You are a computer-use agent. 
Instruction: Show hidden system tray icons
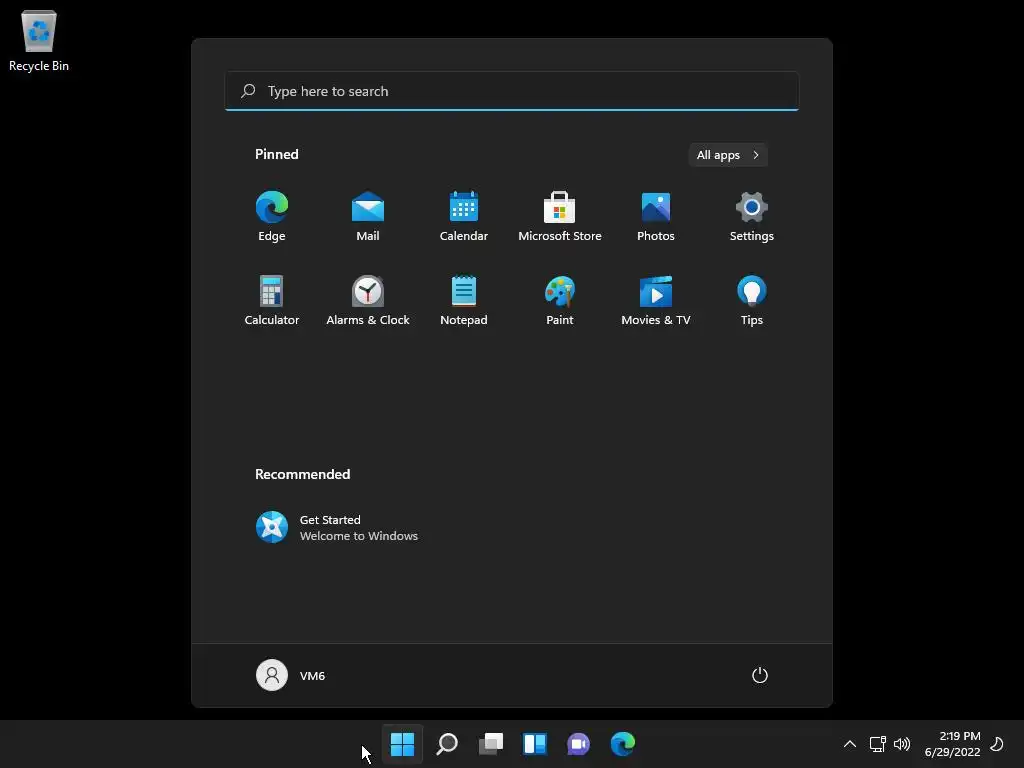pos(850,744)
